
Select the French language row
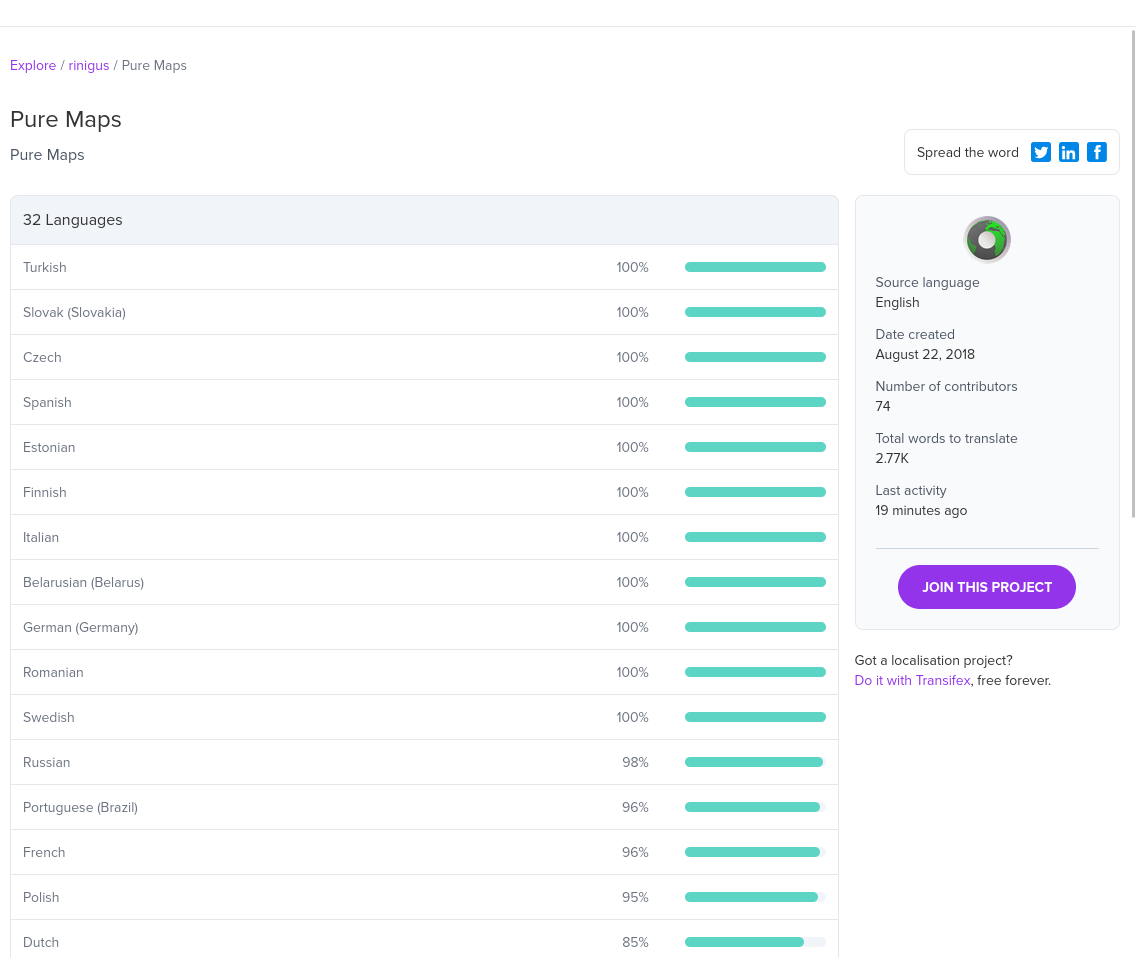coord(425,852)
